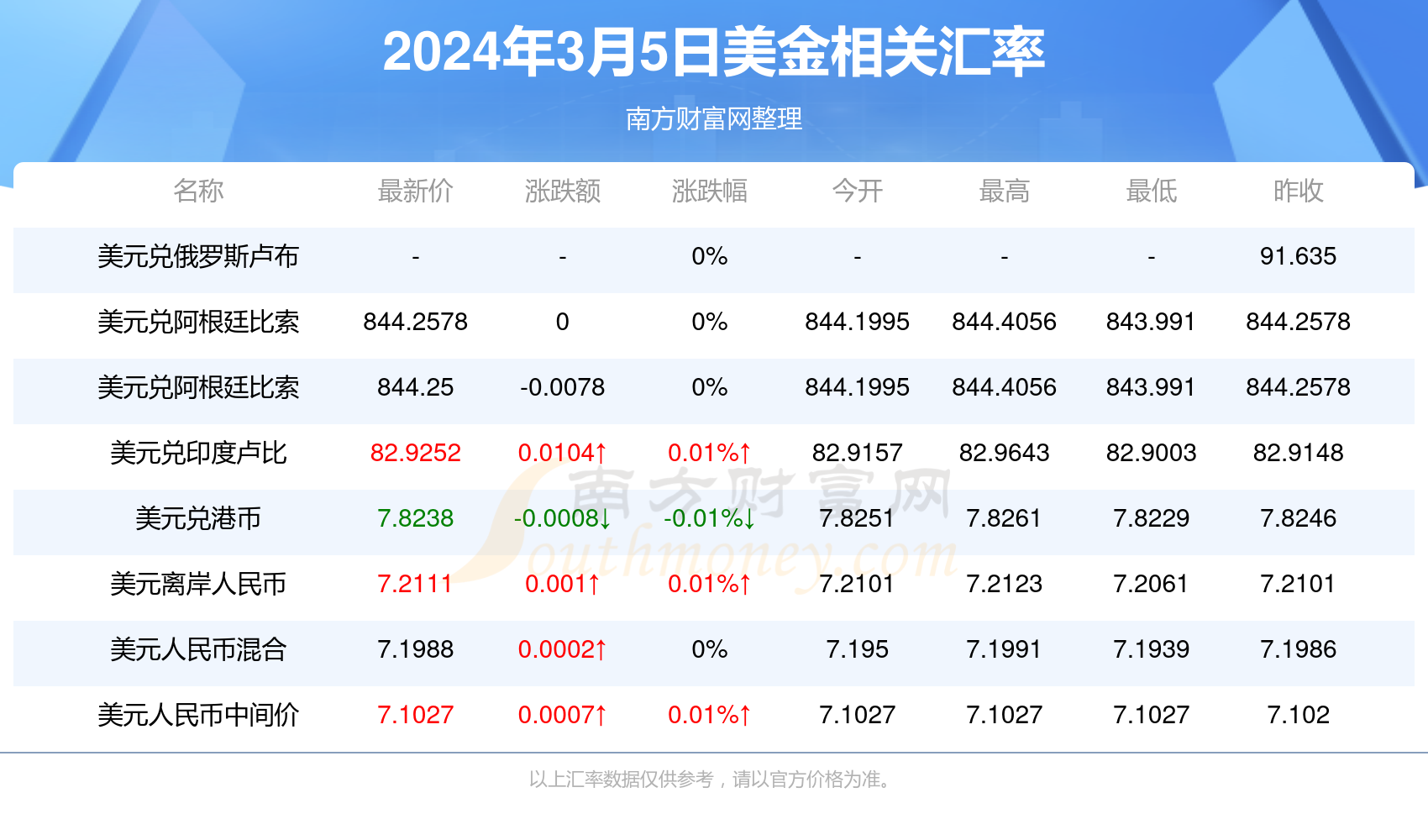The width and height of the screenshot is (1428, 840).
Task: Click the 最高 value 7.2123
Action: click(1004, 584)
